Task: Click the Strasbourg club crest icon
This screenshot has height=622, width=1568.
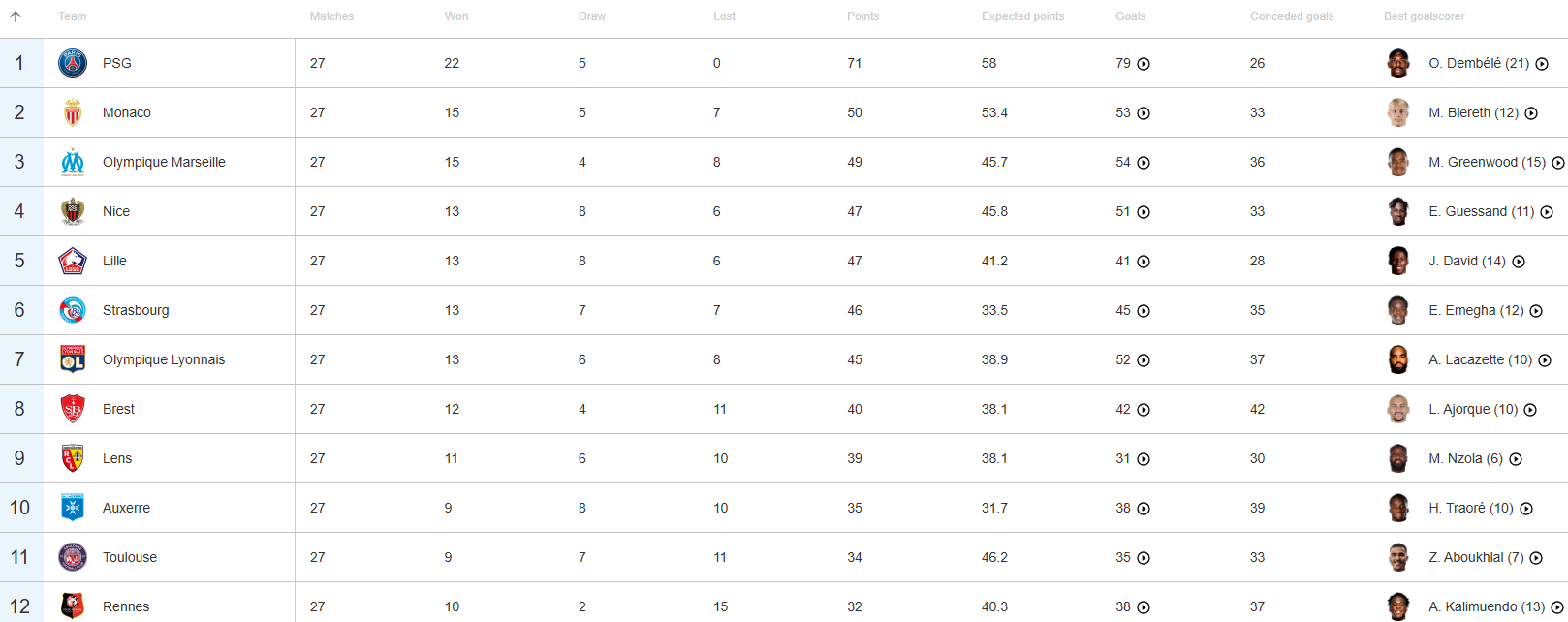Action: click(73, 310)
